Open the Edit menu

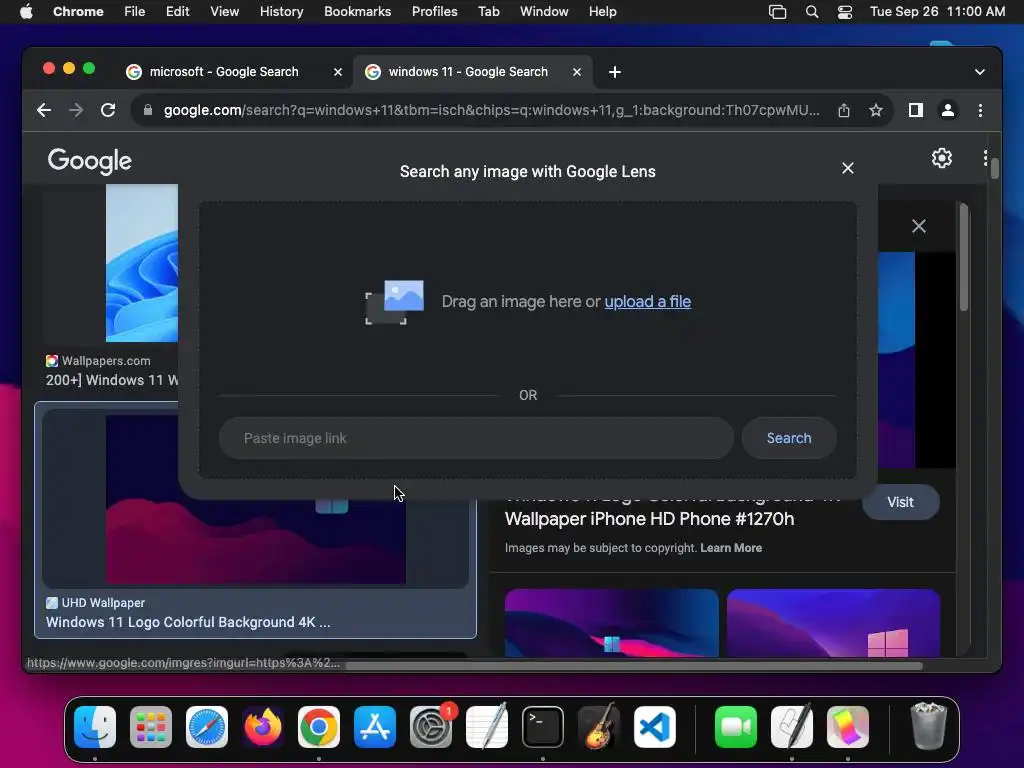[178, 12]
